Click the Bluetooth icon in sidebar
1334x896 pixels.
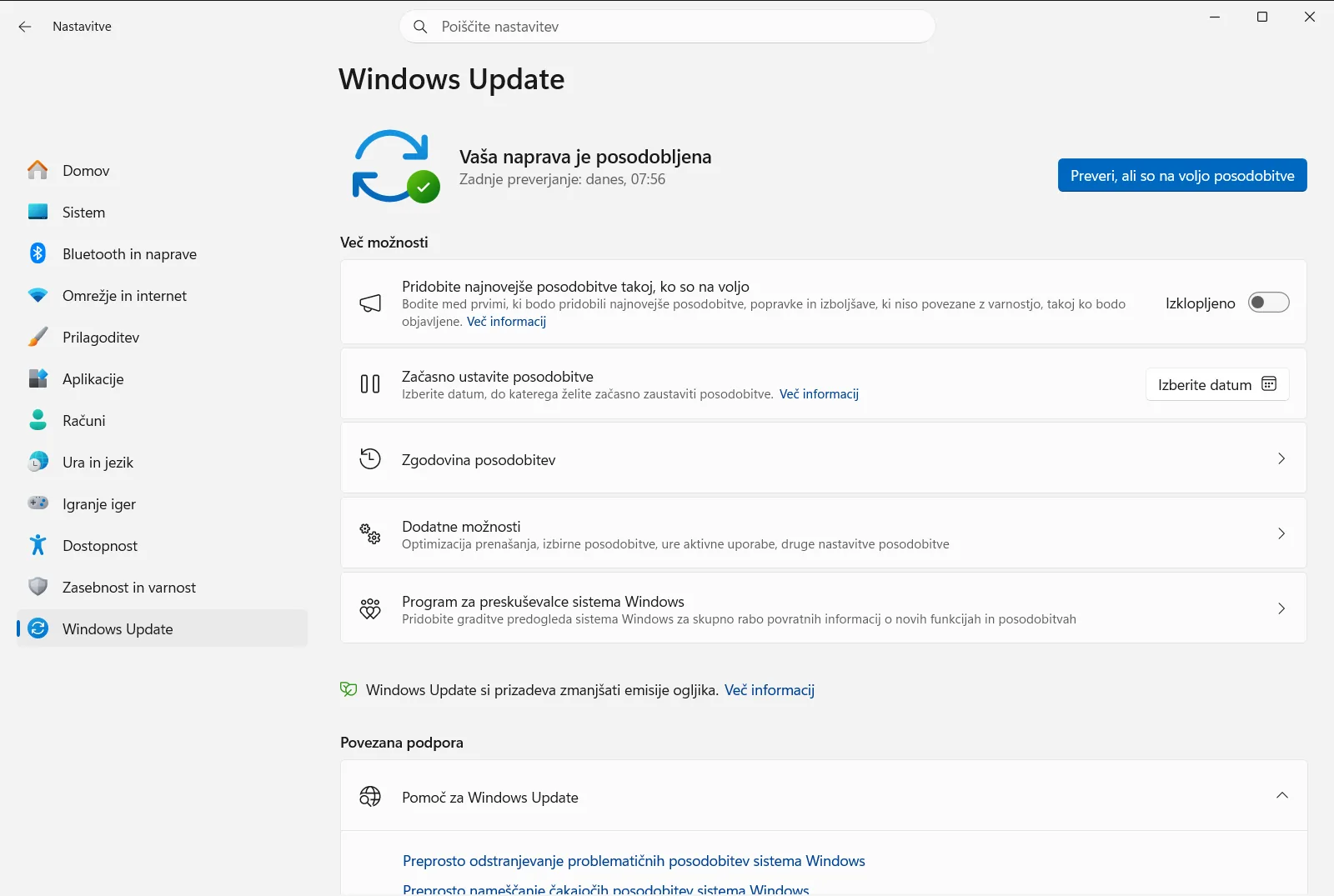[38, 253]
